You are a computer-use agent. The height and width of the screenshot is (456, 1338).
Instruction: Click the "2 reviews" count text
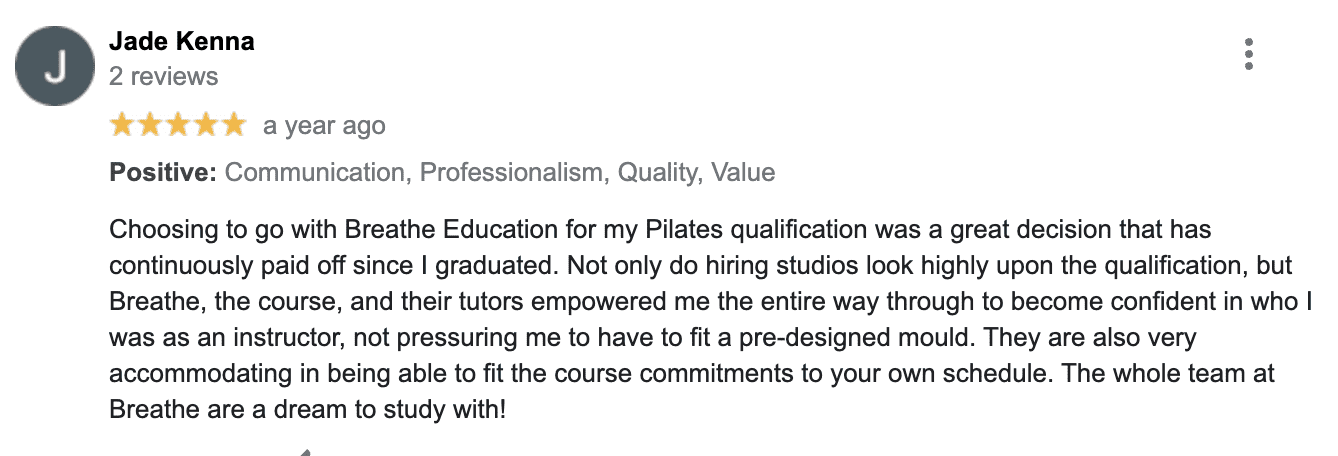164,77
